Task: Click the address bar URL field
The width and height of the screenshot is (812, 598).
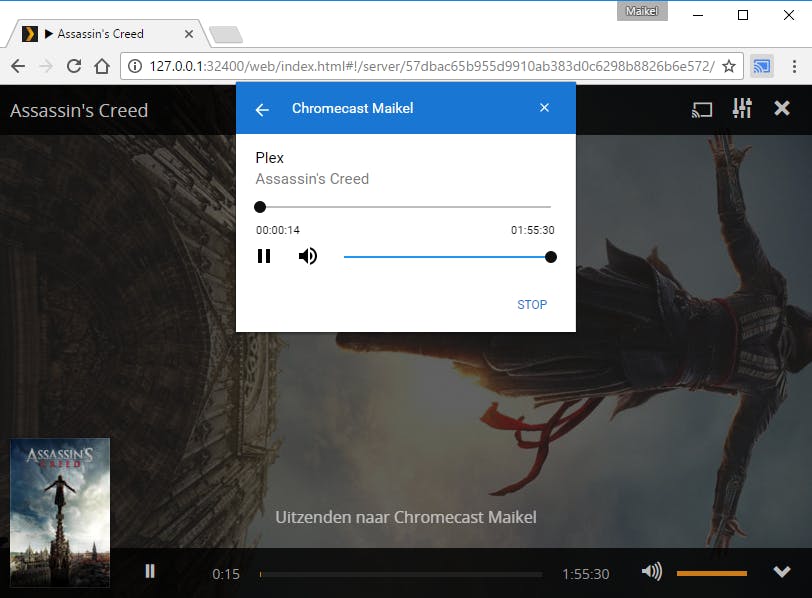Action: [431, 66]
